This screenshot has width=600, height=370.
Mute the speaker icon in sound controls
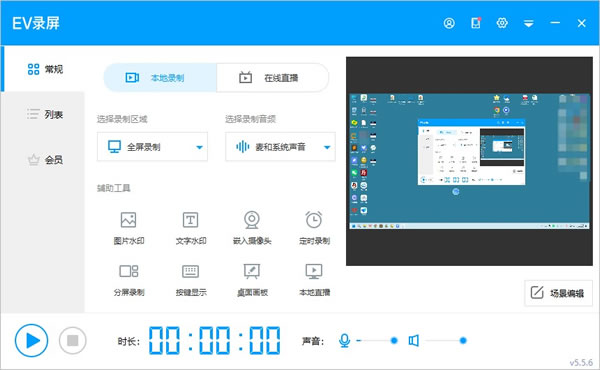click(x=413, y=340)
